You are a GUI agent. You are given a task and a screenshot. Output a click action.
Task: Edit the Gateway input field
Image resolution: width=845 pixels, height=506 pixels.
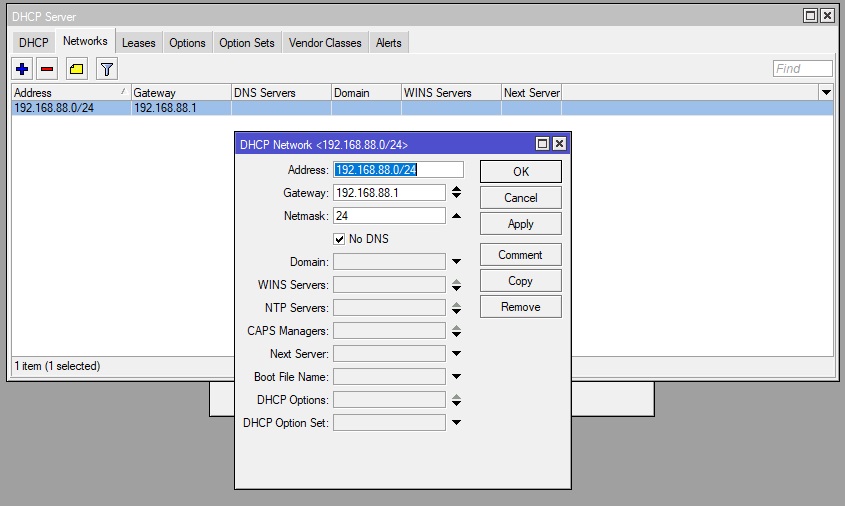[x=389, y=193]
